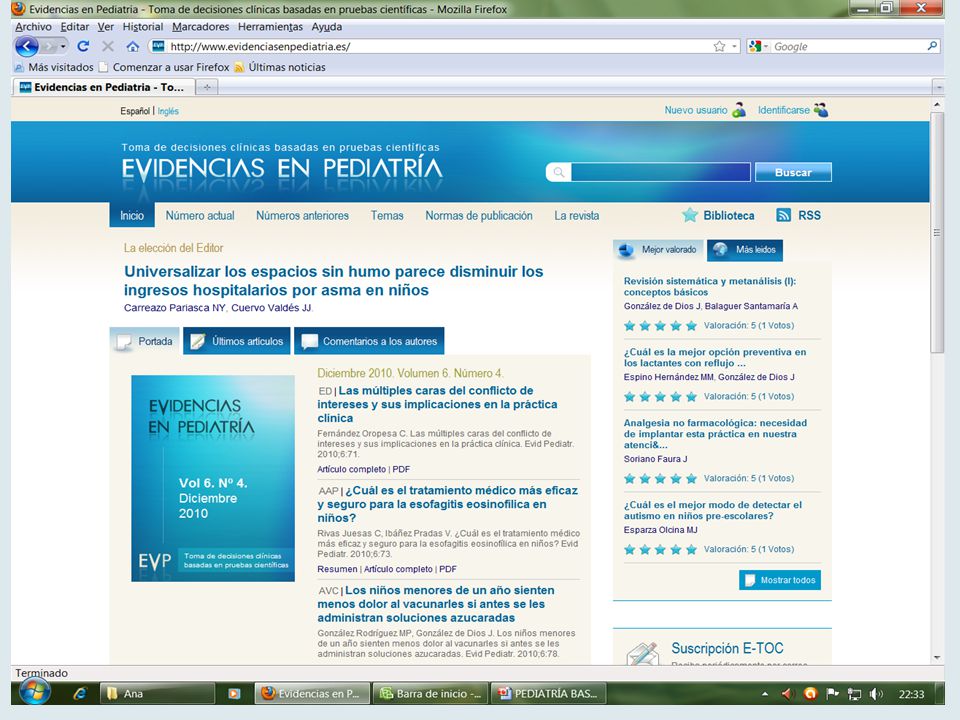Switch language to Inglés
This screenshot has height=720, width=960.
click(168, 111)
